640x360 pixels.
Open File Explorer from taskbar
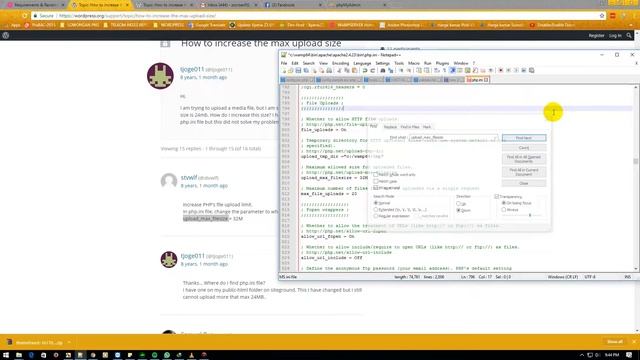[19, 355]
